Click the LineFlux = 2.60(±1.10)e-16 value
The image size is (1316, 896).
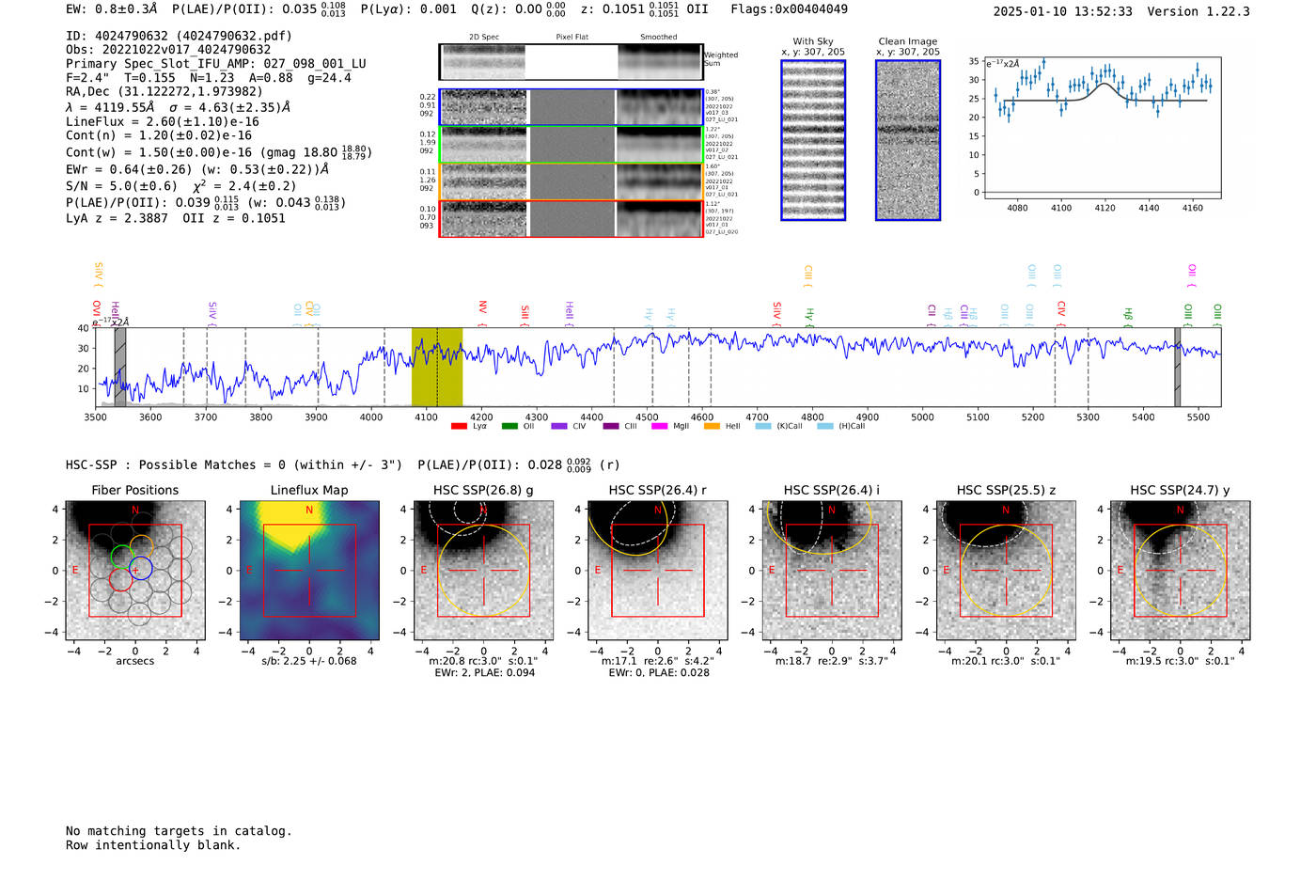(163, 121)
